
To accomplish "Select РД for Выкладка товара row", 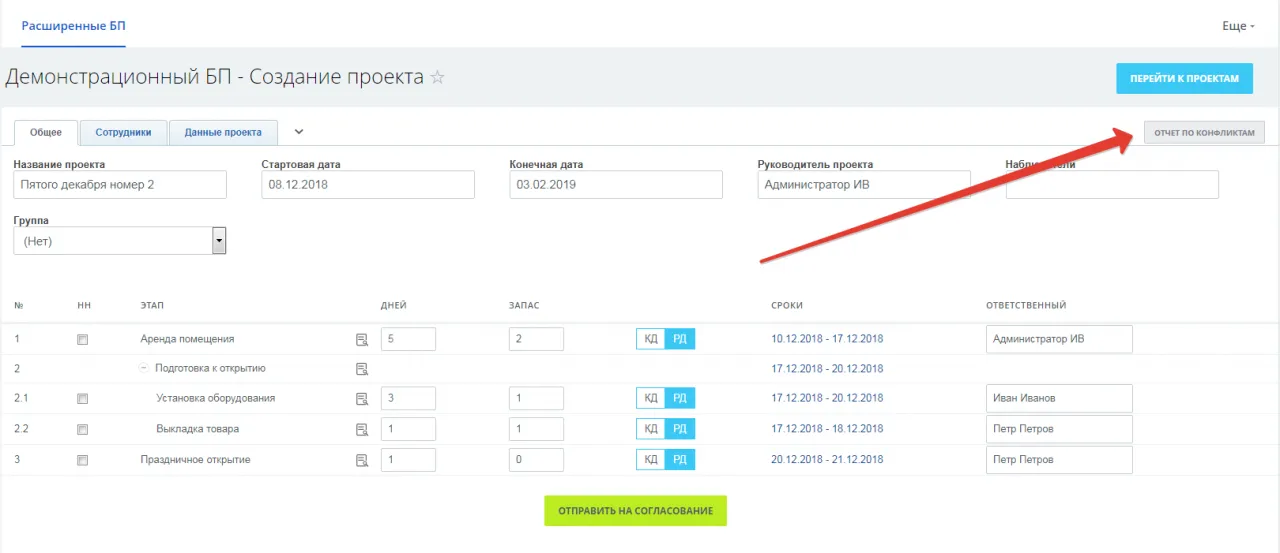I will pos(680,429).
